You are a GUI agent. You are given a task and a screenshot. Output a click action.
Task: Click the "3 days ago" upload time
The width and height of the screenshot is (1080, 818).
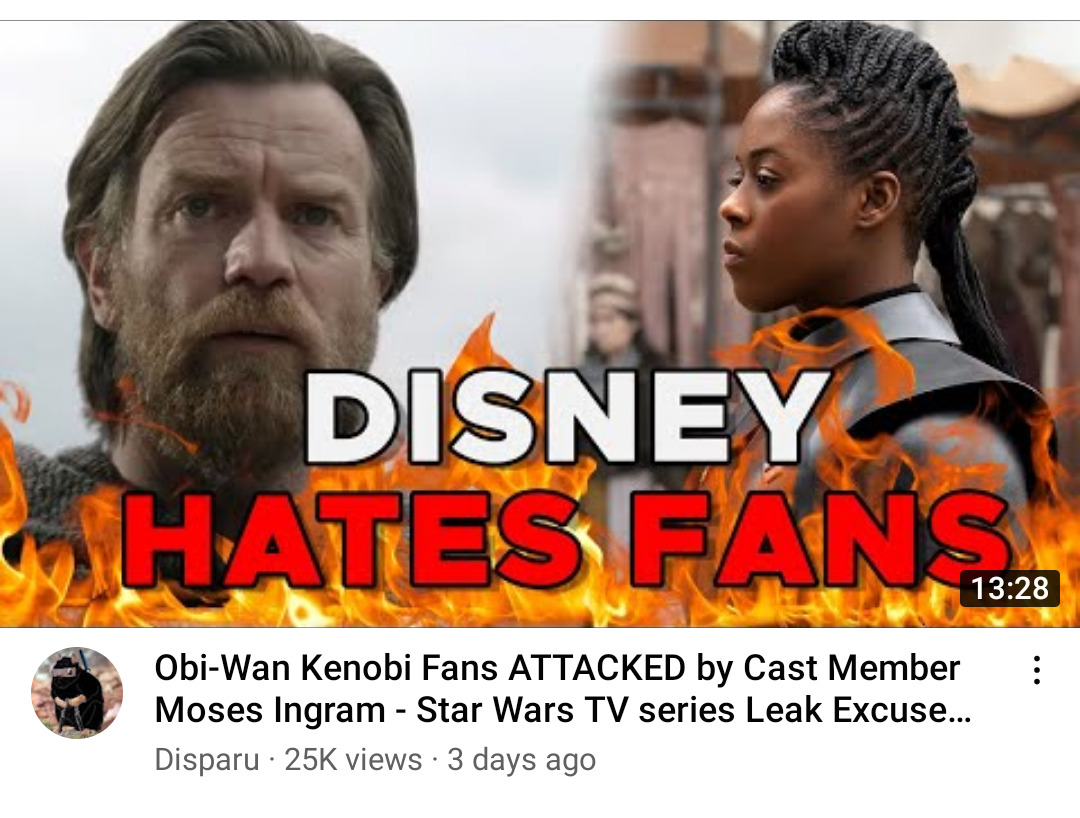tap(521, 760)
